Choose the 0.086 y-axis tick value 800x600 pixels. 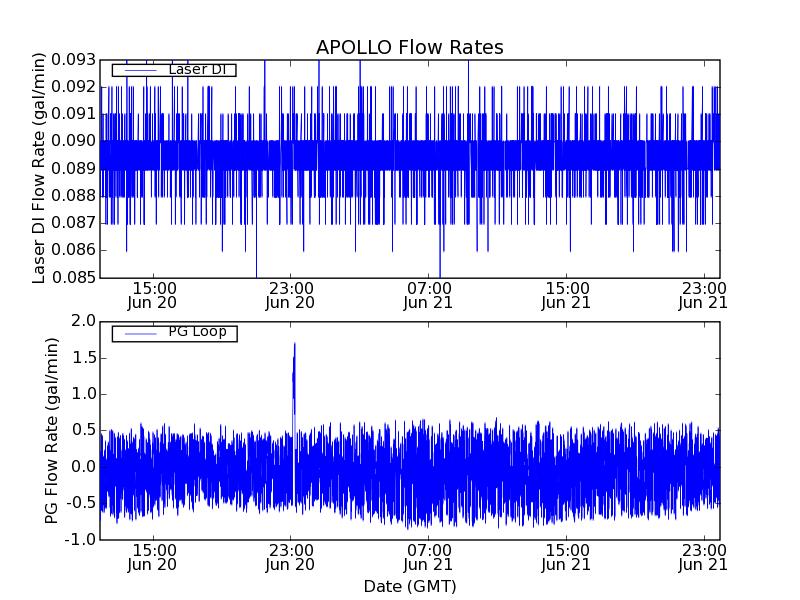click(x=73, y=250)
